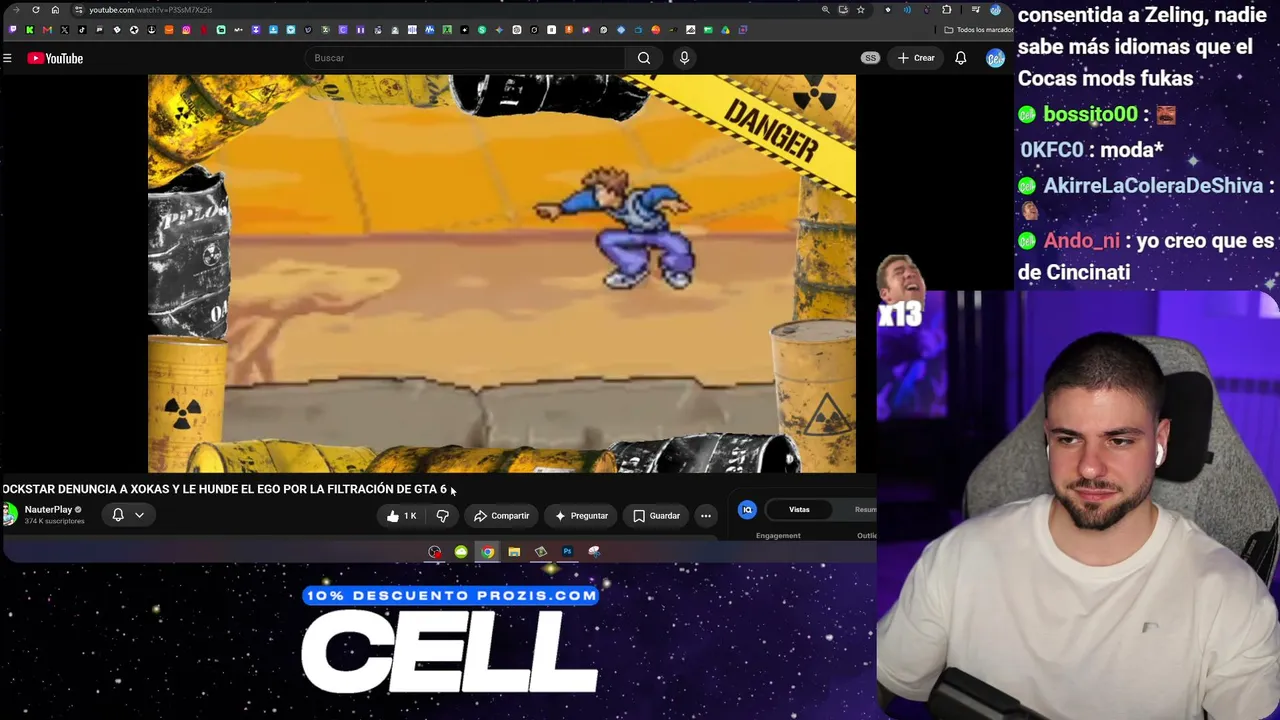Open the NauterPlay channel name

tap(48, 510)
